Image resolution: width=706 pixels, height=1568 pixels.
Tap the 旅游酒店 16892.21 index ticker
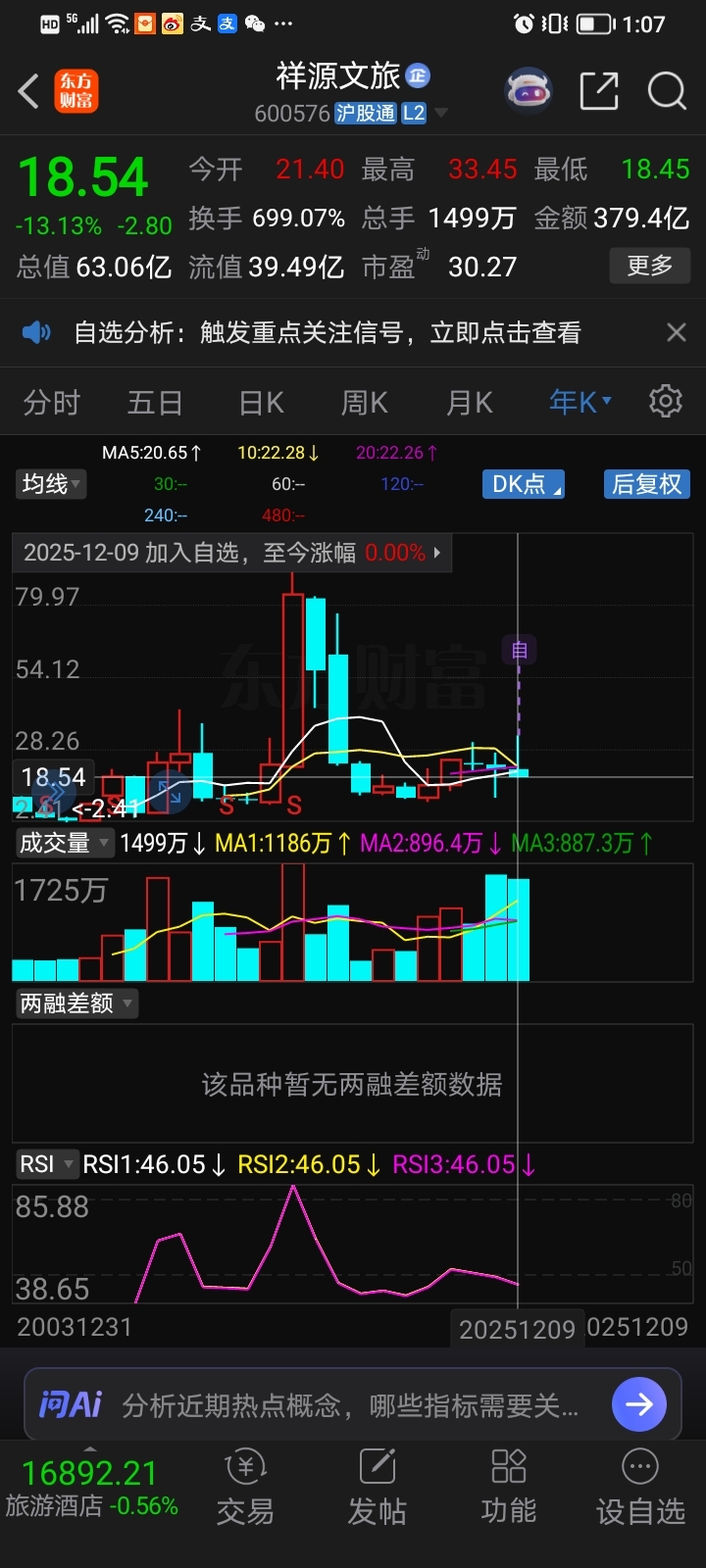[x=91, y=1489]
